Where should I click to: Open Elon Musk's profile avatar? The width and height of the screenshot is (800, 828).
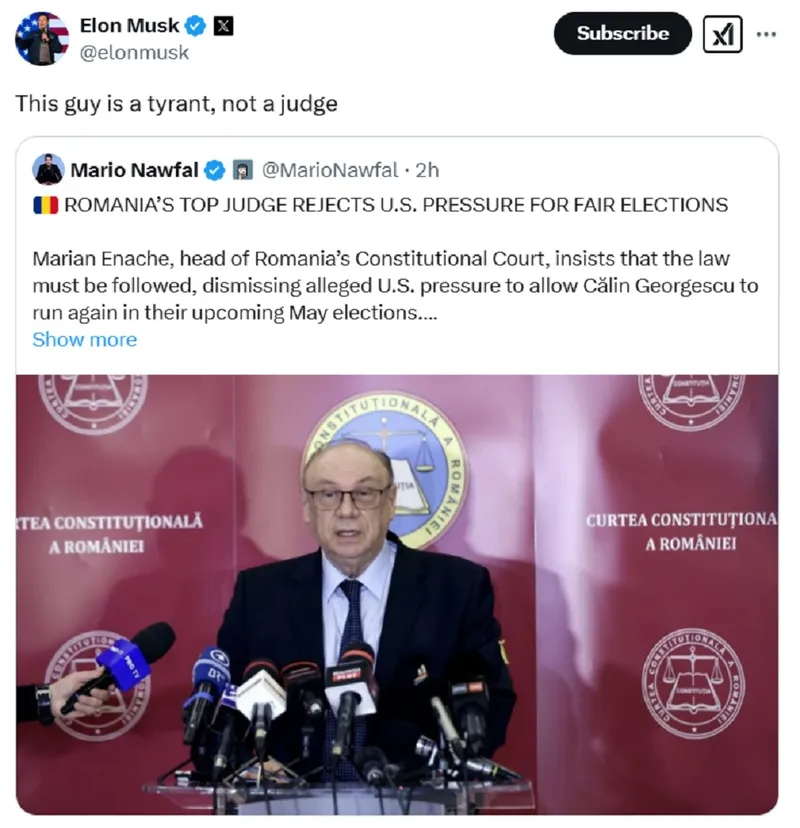tap(42, 39)
